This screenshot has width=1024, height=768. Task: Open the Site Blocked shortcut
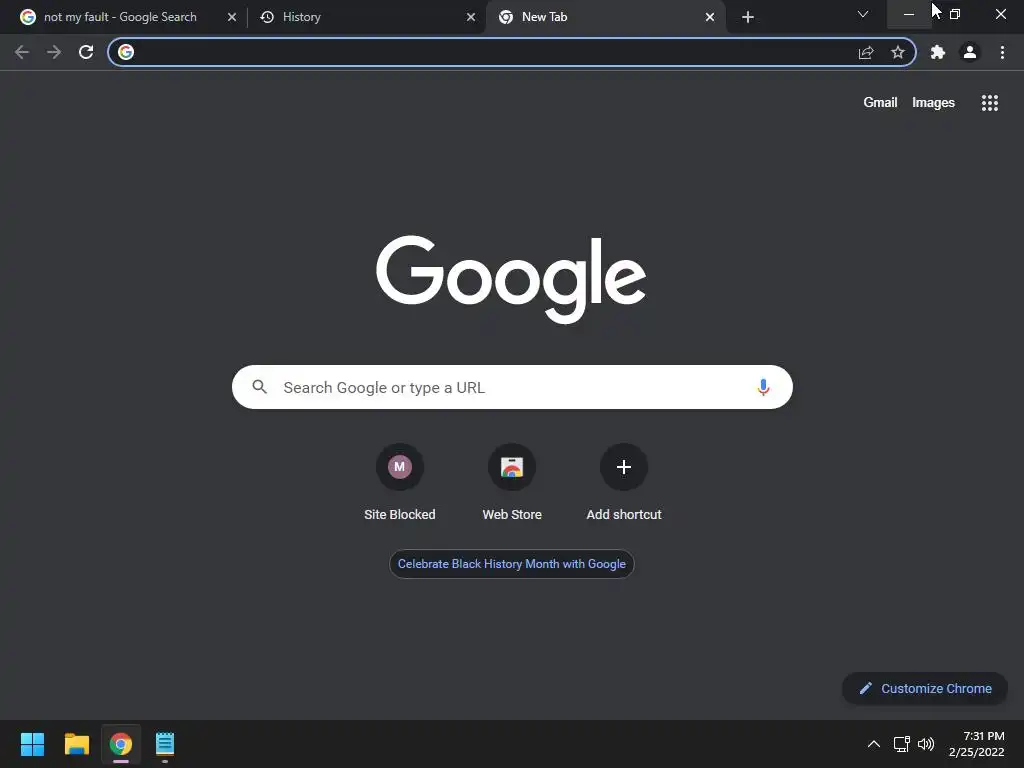point(400,483)
